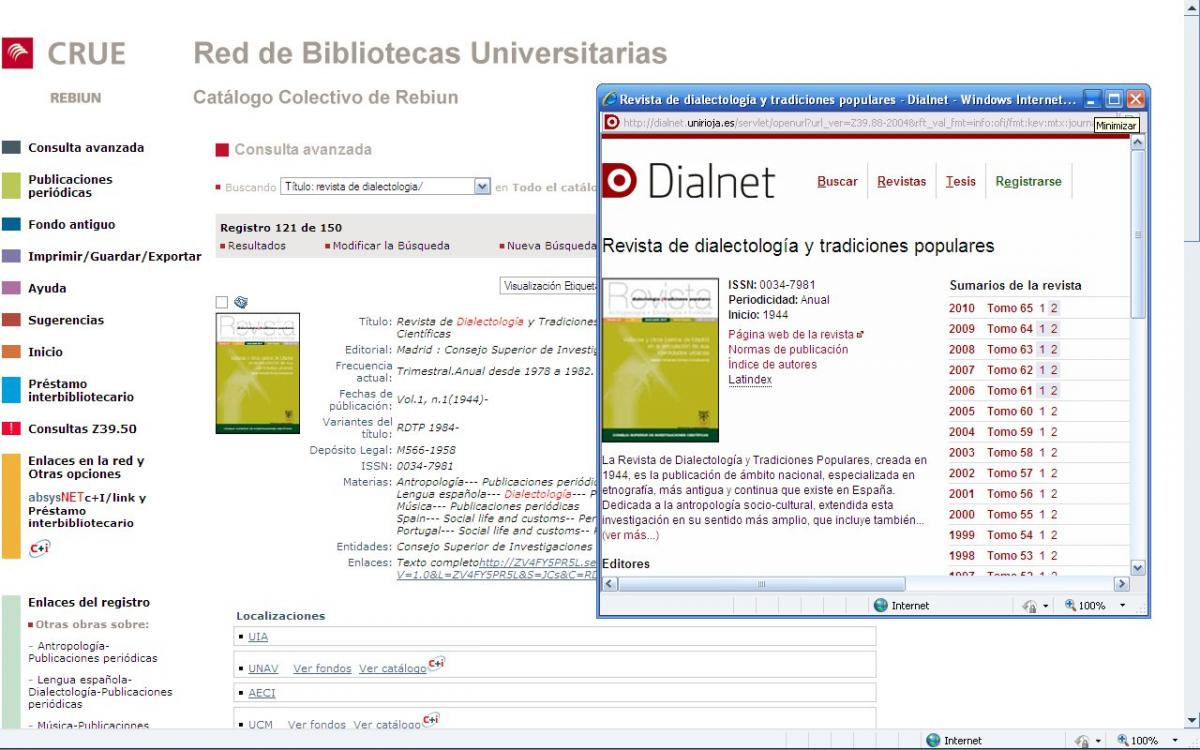1200x750 pixels.
Task: Click the link icon next to record checkbox
Action: [x=240, y=302]
